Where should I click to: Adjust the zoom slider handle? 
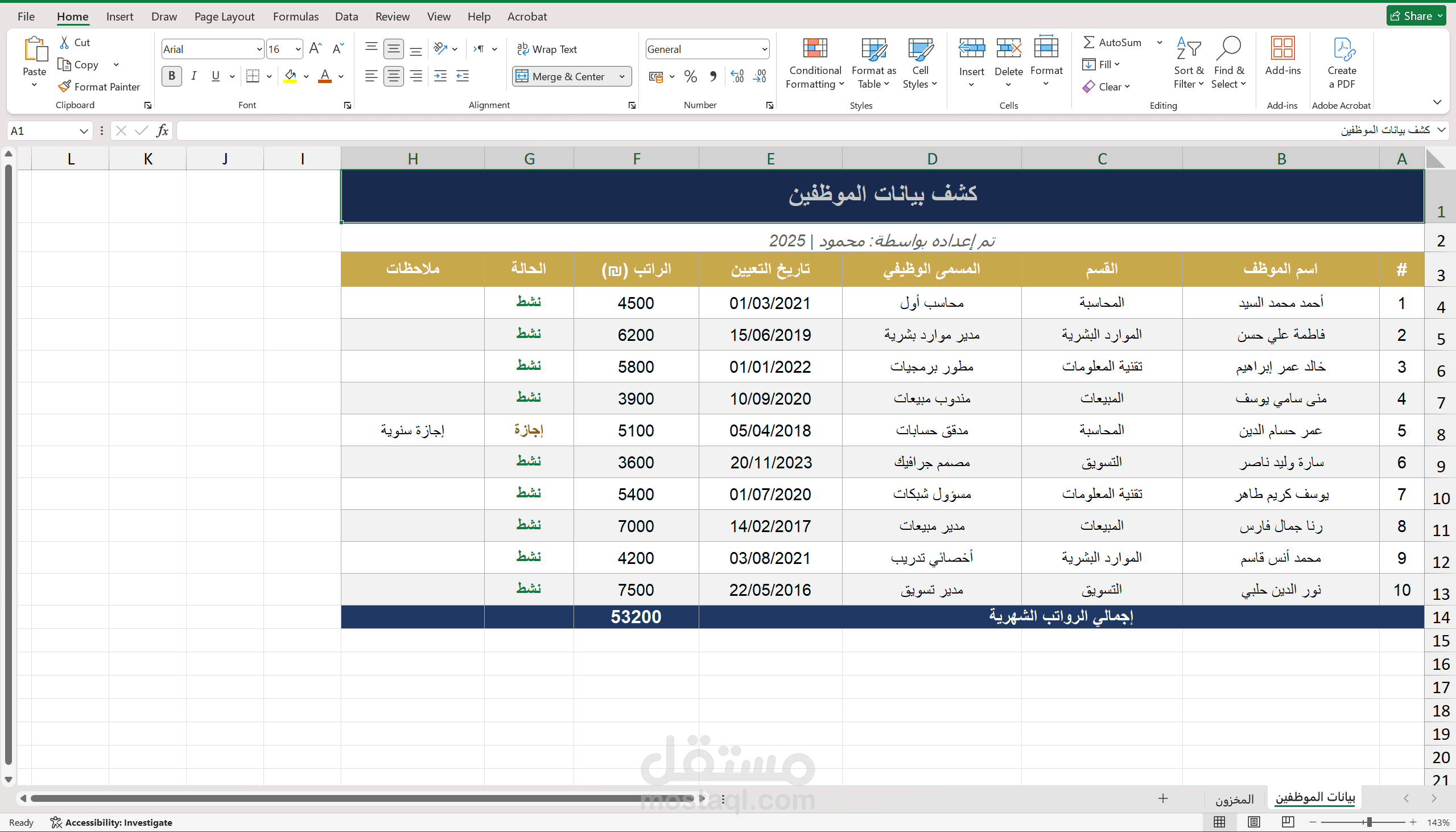coord(1368,822)
